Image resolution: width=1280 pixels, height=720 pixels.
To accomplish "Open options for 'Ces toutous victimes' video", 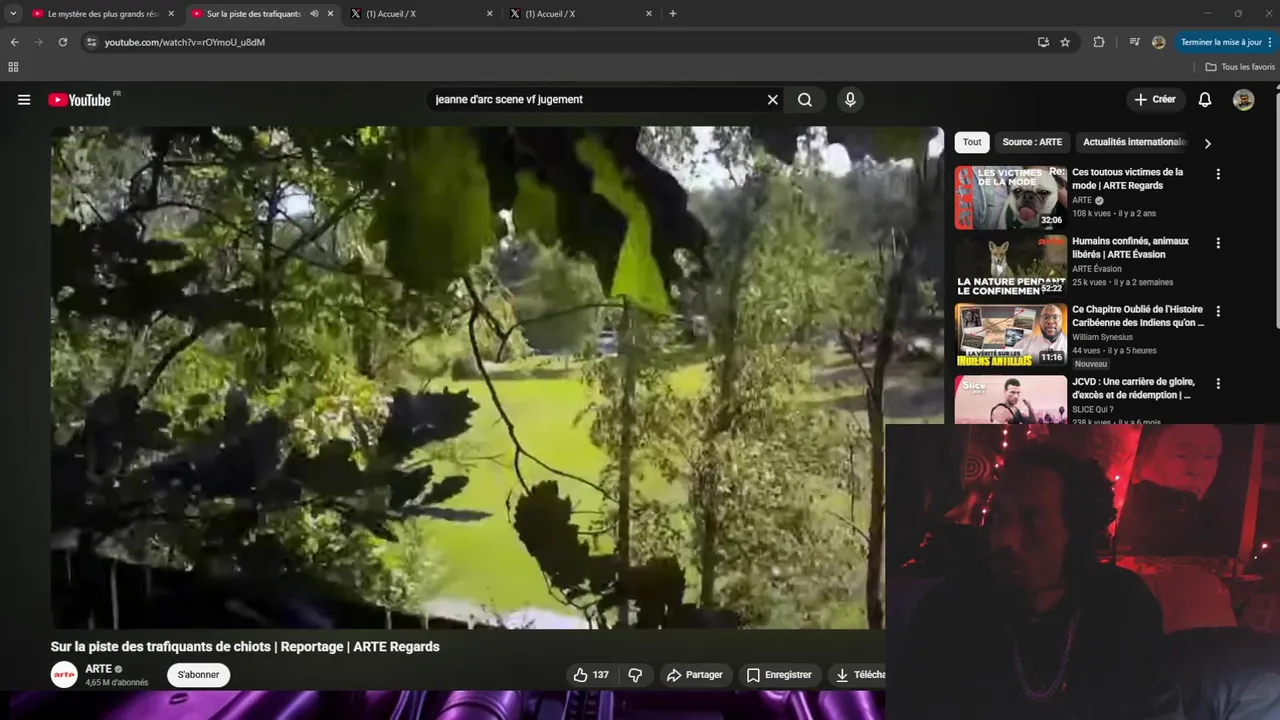I will (x=1218, y=174).
